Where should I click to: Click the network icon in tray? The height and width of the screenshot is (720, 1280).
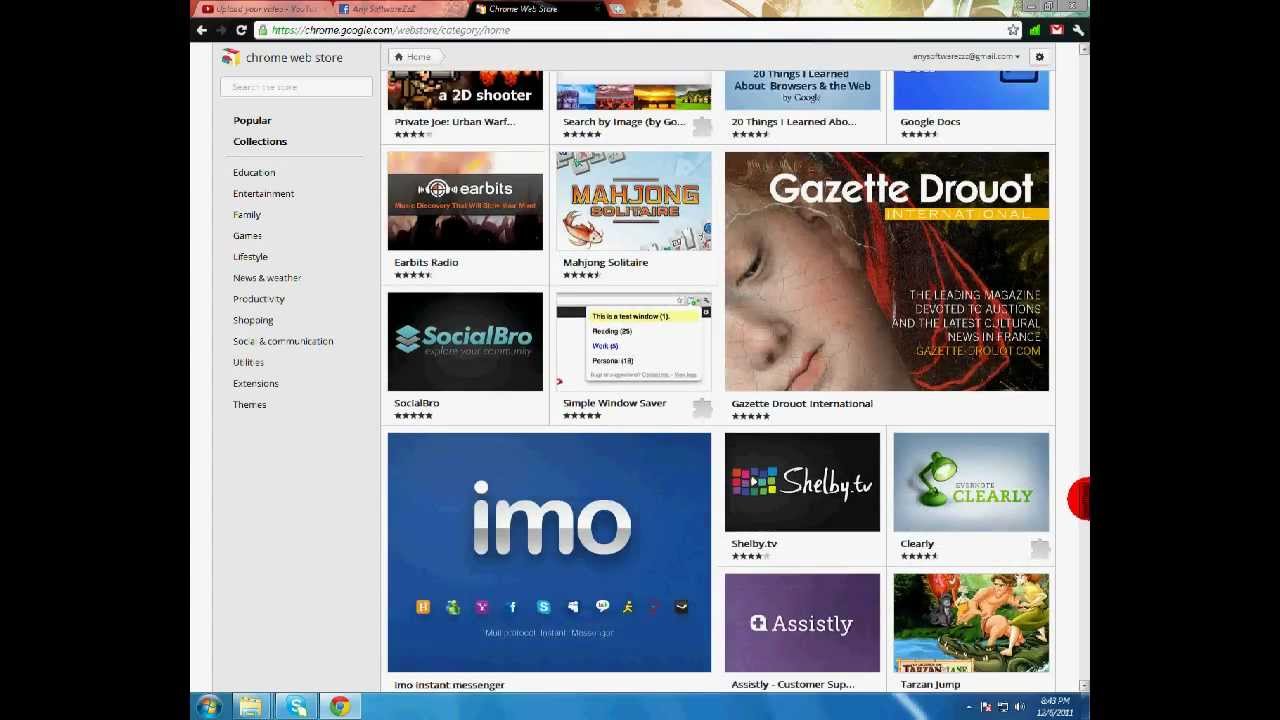(x=1003, y=707)
